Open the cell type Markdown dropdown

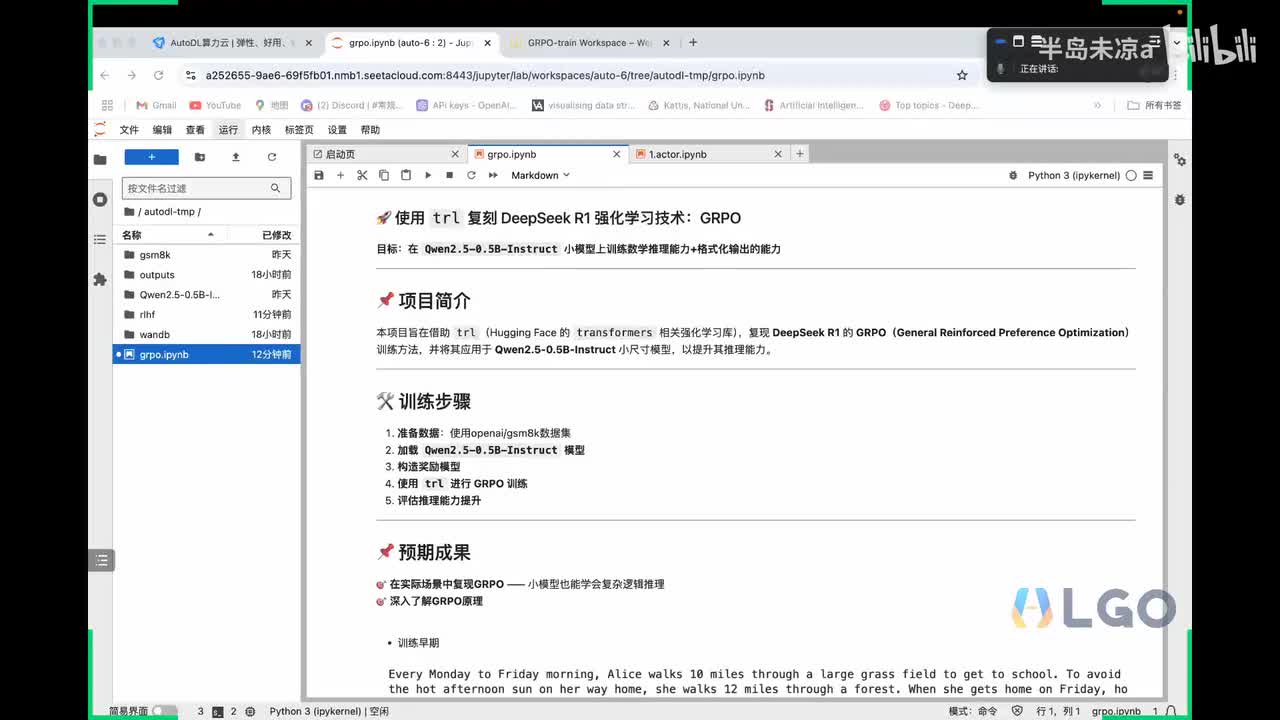pos(540,175)
